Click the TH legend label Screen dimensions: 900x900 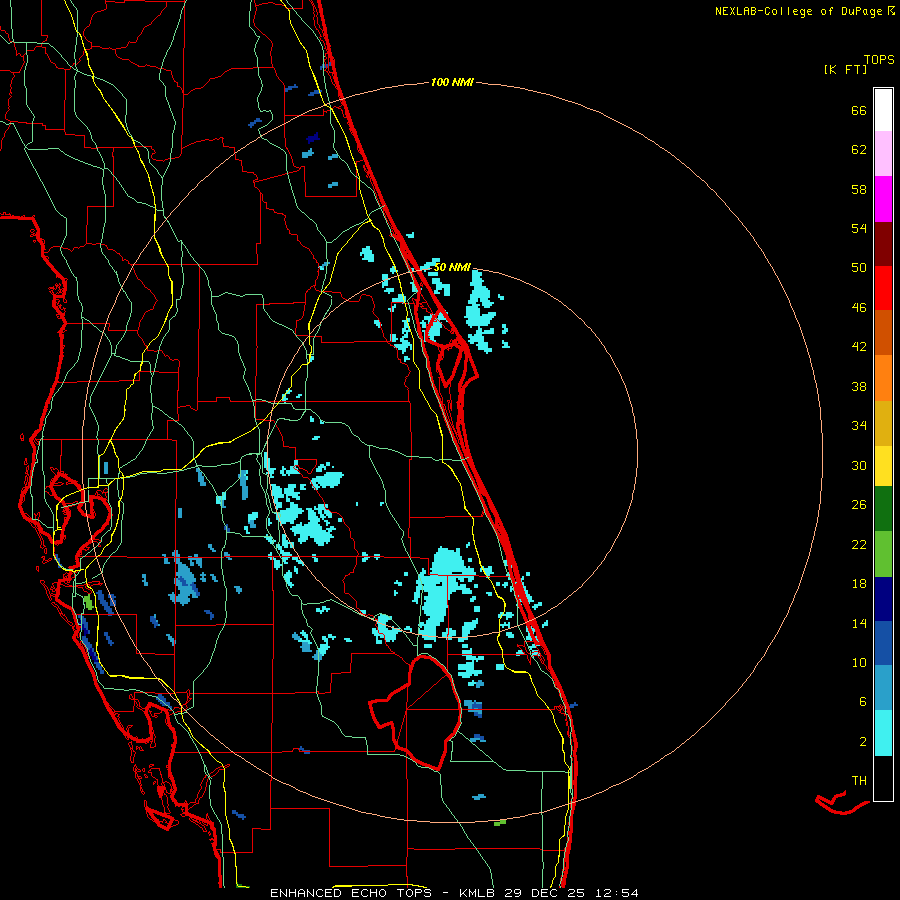coord(859,781)
